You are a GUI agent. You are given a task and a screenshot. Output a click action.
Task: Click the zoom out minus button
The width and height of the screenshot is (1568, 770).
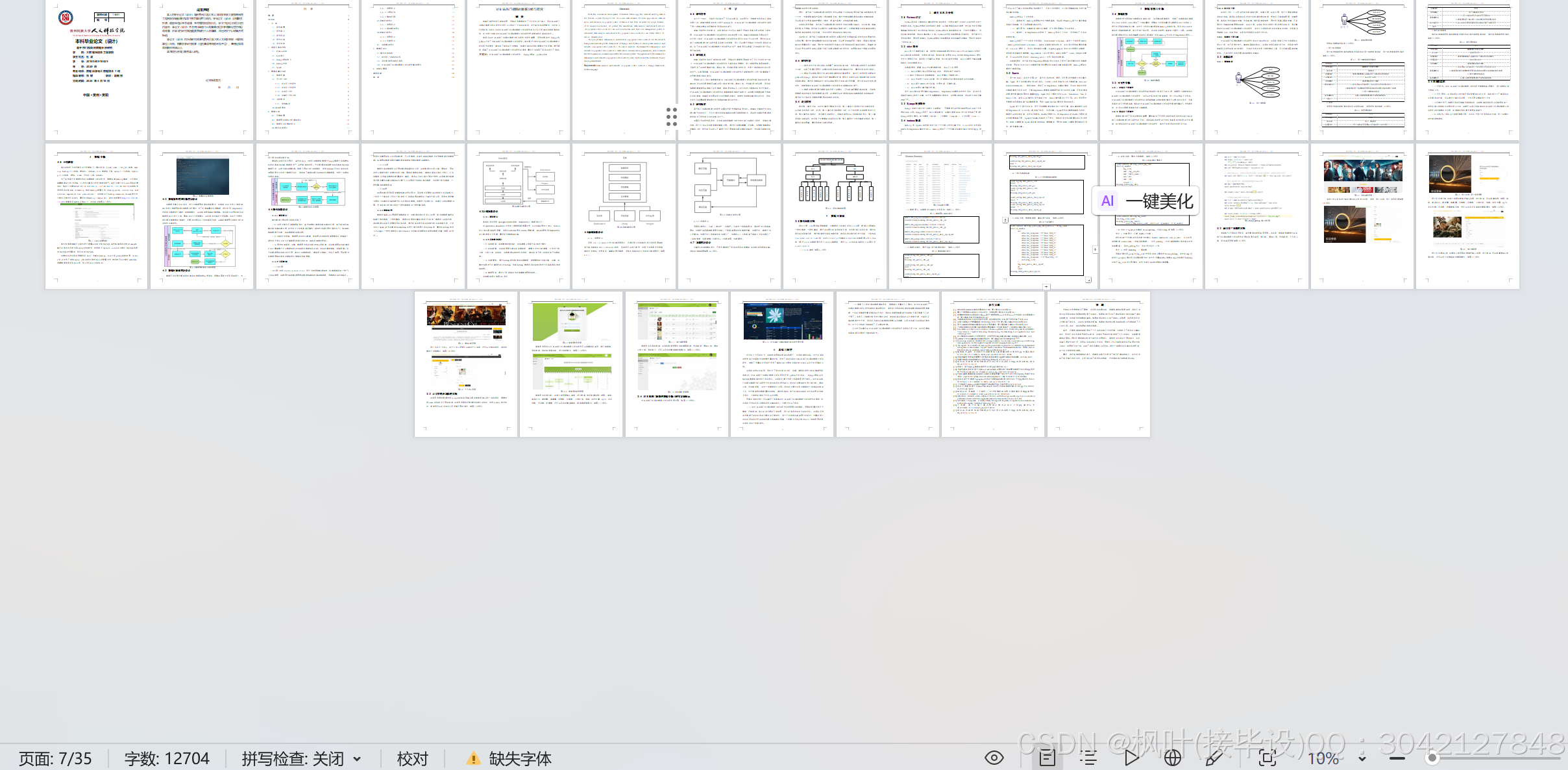point(1397,758)
